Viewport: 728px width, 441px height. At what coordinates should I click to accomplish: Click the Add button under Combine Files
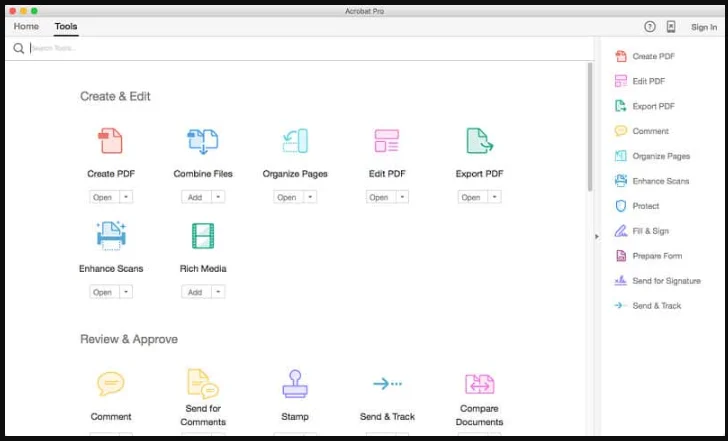point(197,197)
